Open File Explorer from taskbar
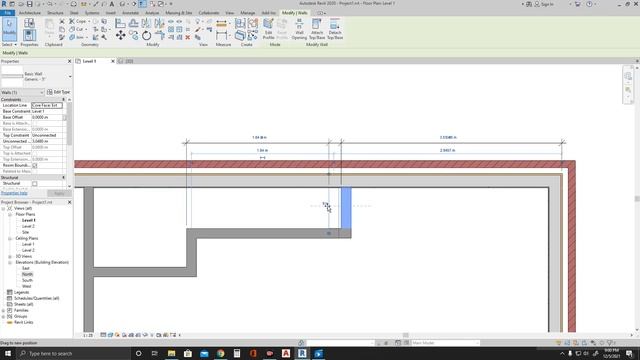Screen dimensions: 640x360 tap(171, 353)
